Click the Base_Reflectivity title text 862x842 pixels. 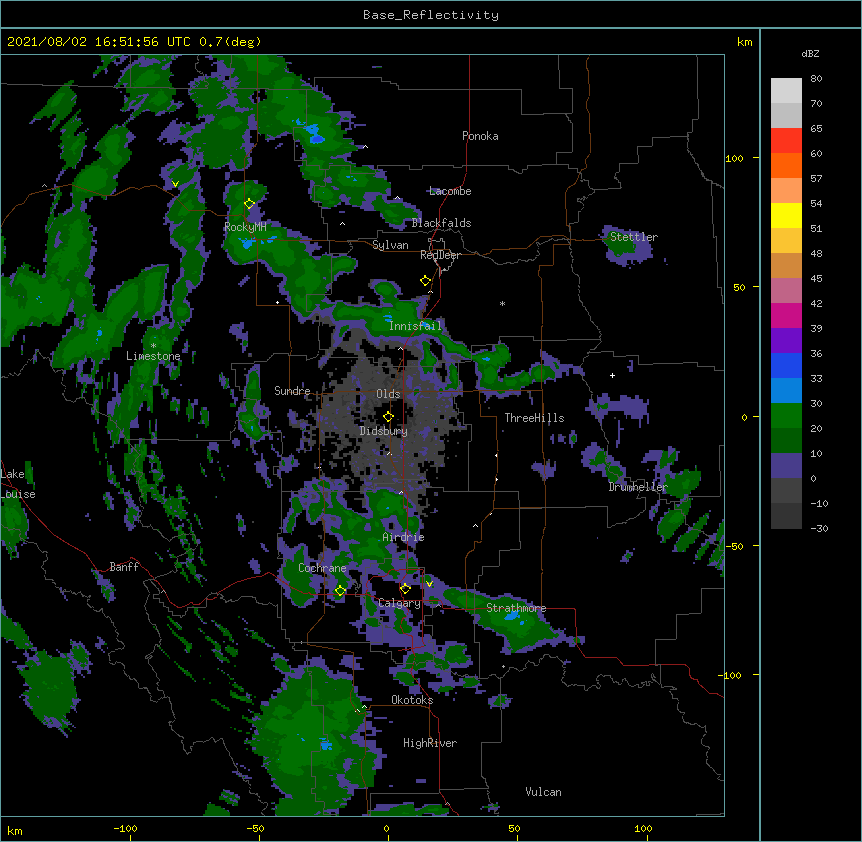431,15
